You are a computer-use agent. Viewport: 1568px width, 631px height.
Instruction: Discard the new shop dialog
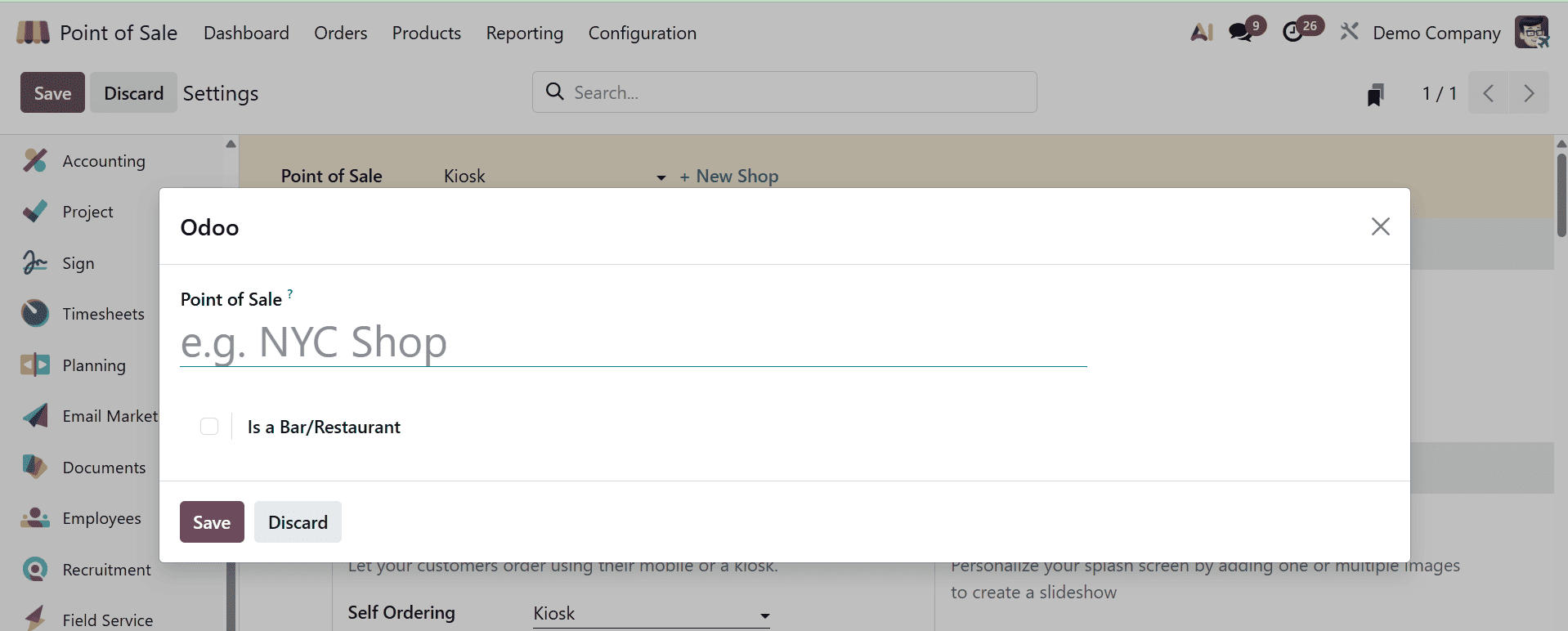pyautogui.click(x=298, y=522)
